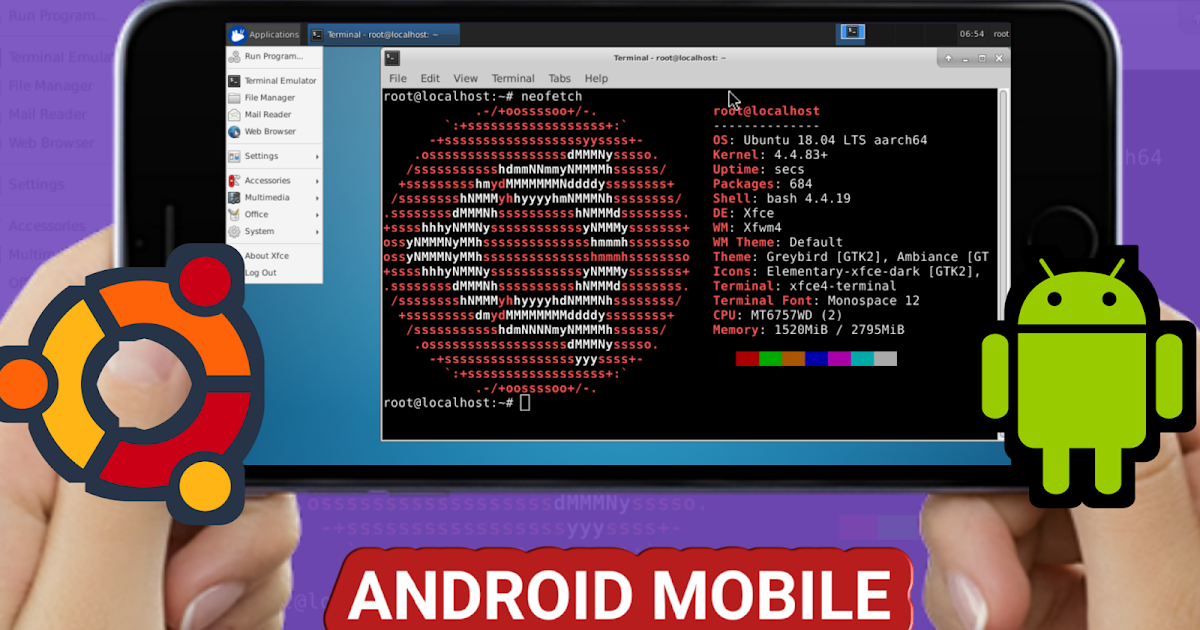
Task: Click the neofetch command text
Action: click(552, 96)
